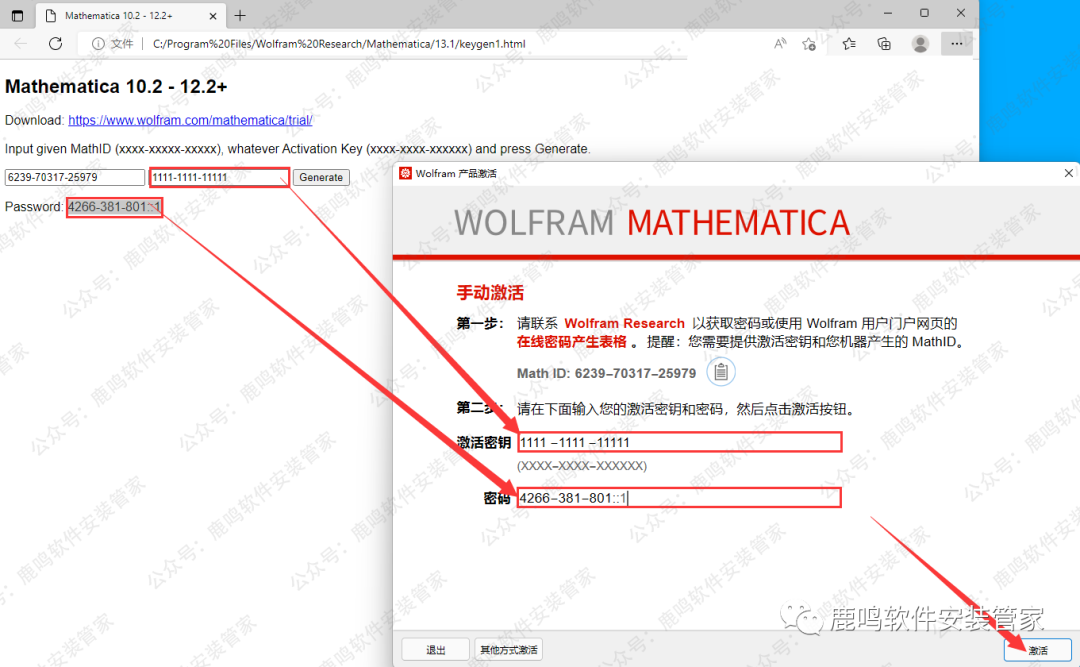Open the collections icon
The image size is (1080, 667).
pos(884,44)
